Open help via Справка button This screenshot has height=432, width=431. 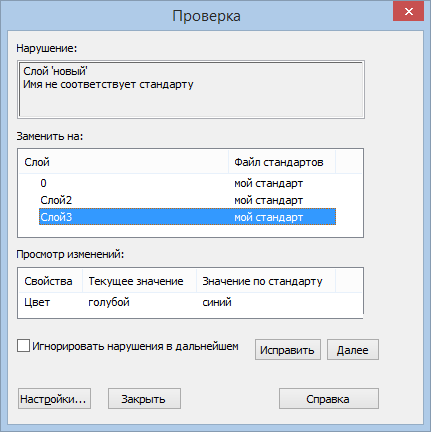tap(329, 398)
